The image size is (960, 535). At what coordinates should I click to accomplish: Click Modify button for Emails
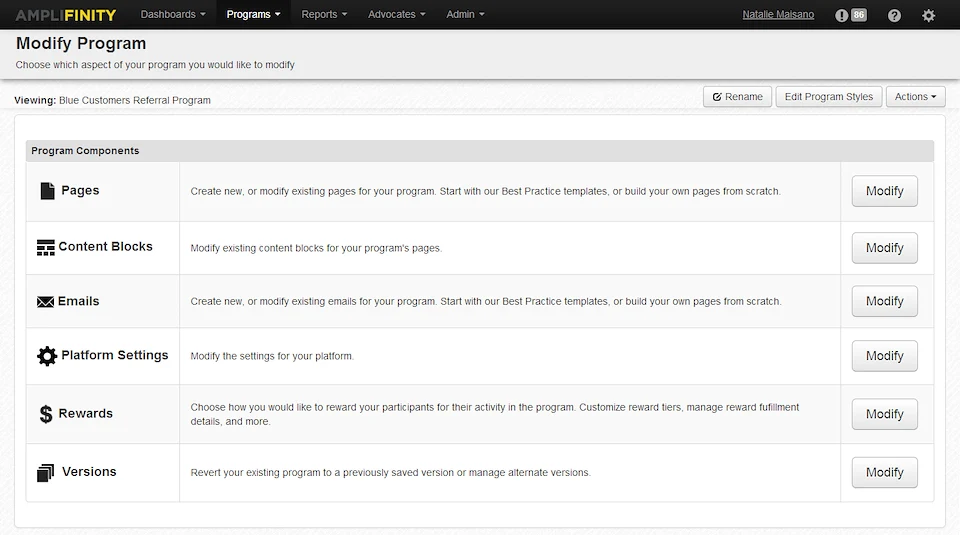[884, 301]
